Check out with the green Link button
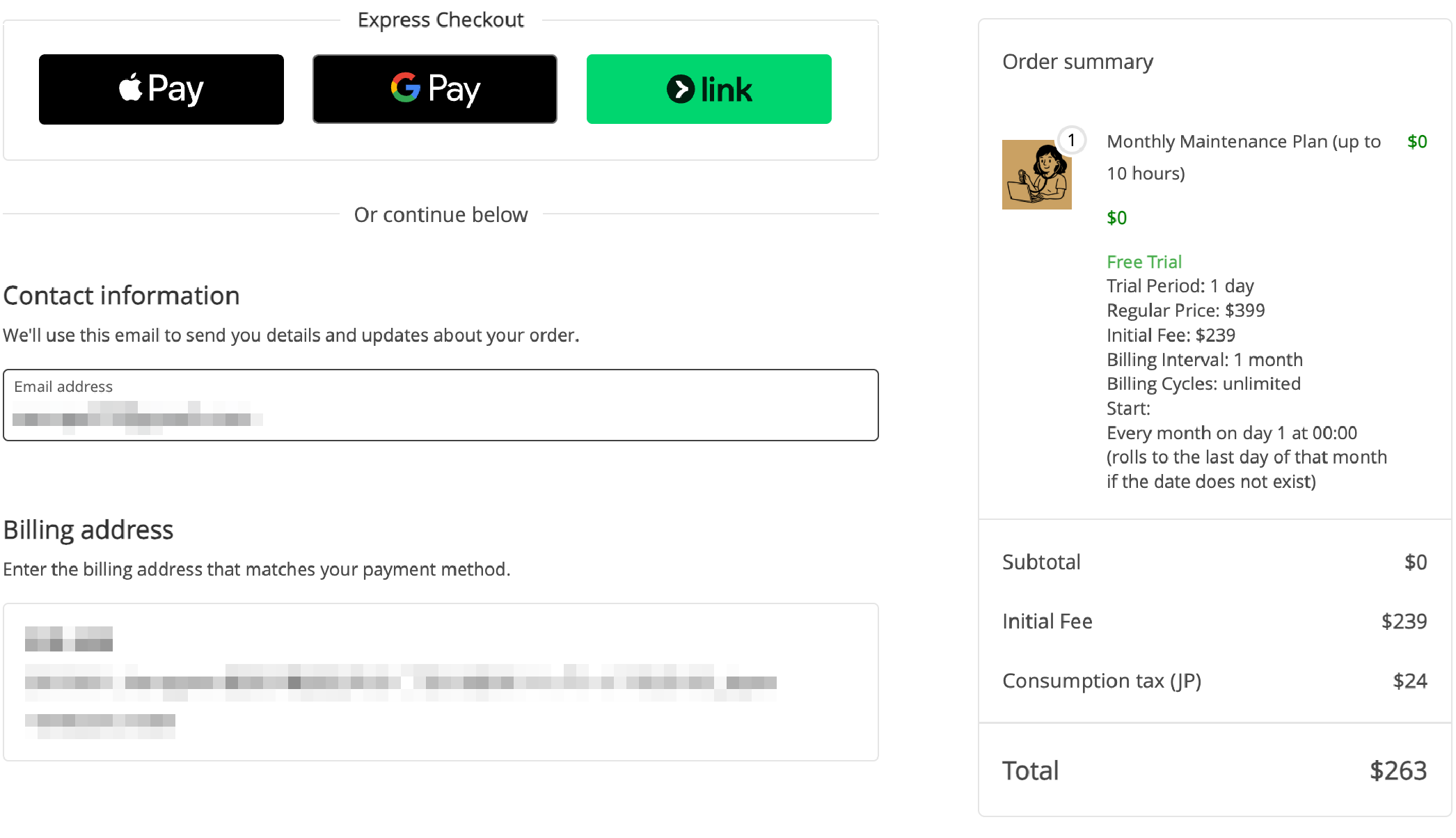This screenshot has height=838, width=1456. coord(709,89)
